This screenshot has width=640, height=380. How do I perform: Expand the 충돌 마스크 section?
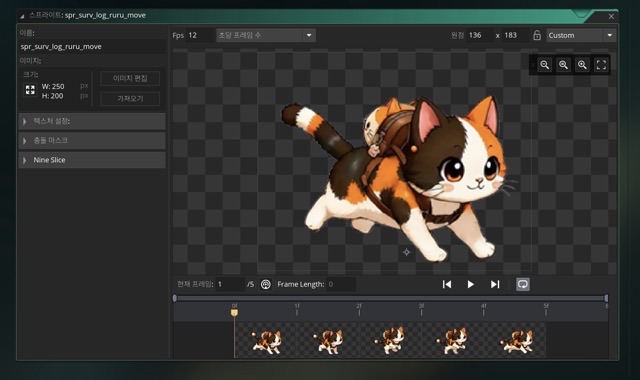tap(92, 140)
